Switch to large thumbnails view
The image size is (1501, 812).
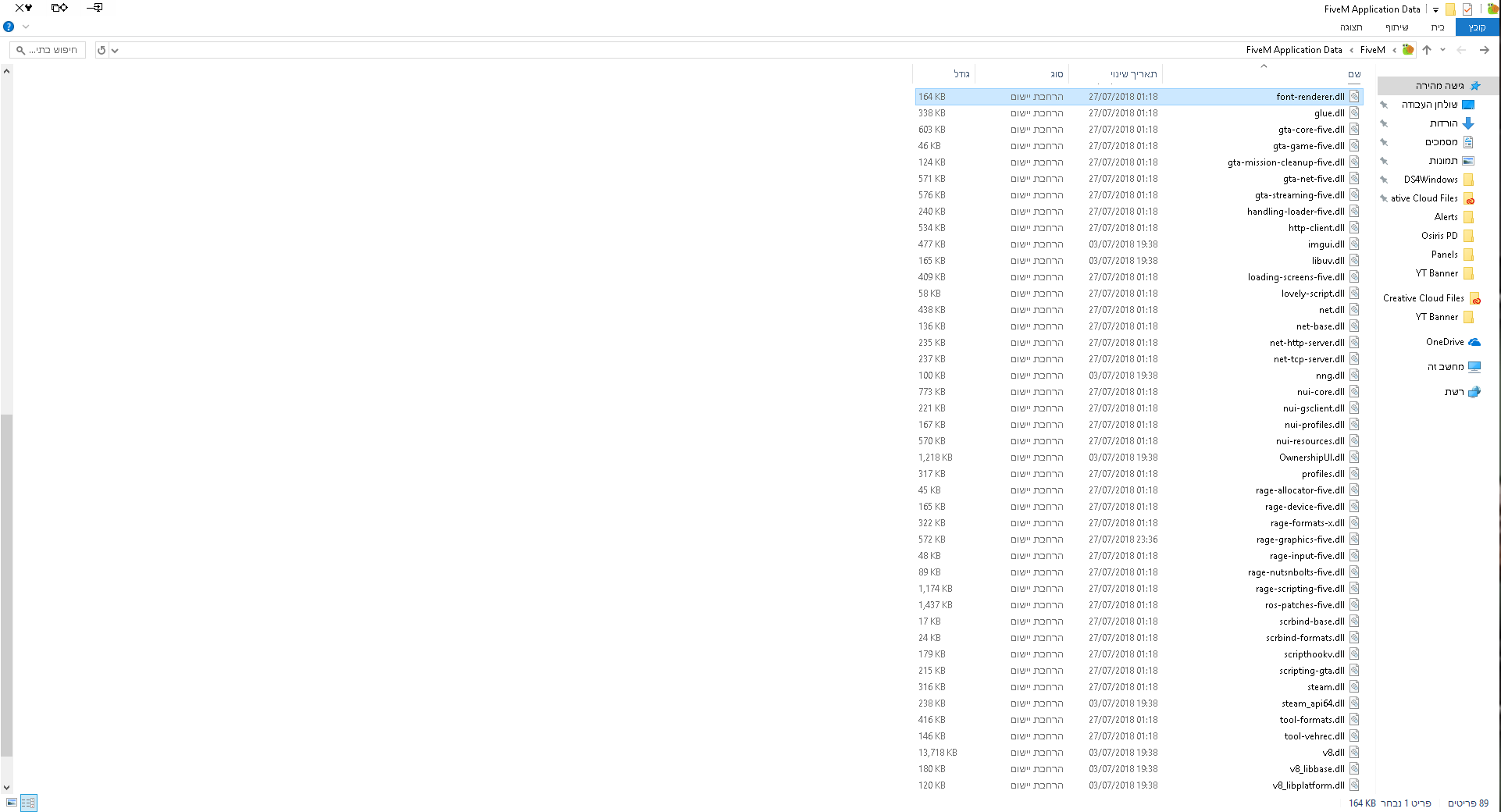click(x=12, y=803)
